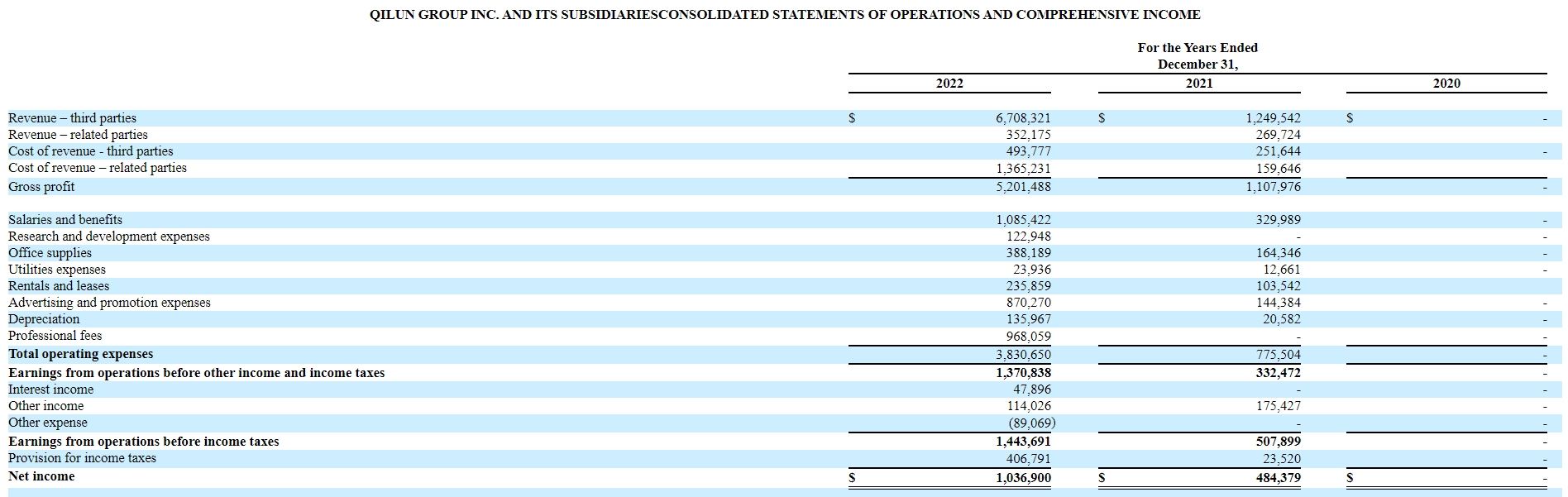Click the statement title heading
1568x497 pixels.
(x=785, y=15)
